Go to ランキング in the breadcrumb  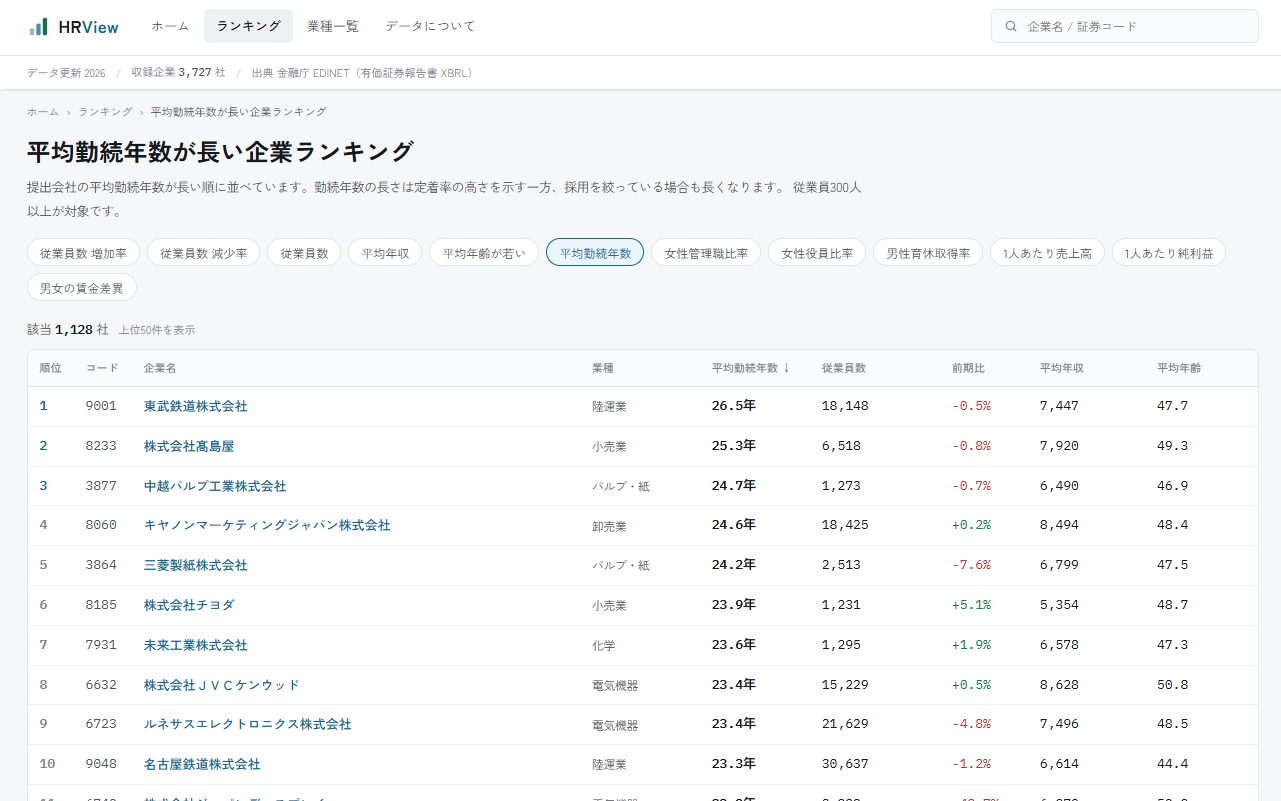105,112
